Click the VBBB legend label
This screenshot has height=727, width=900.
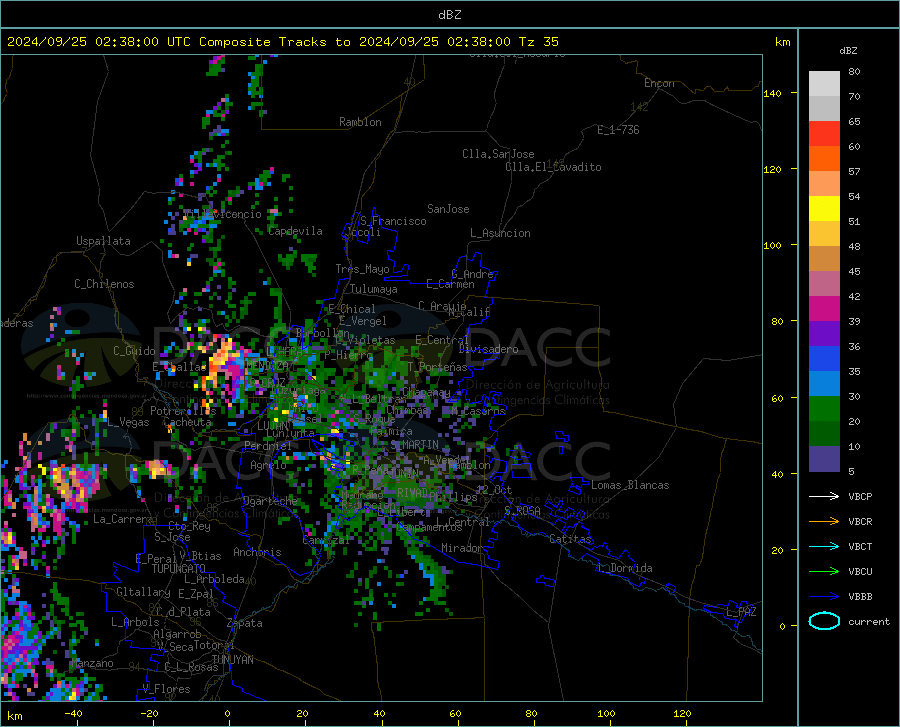[860, 597]
